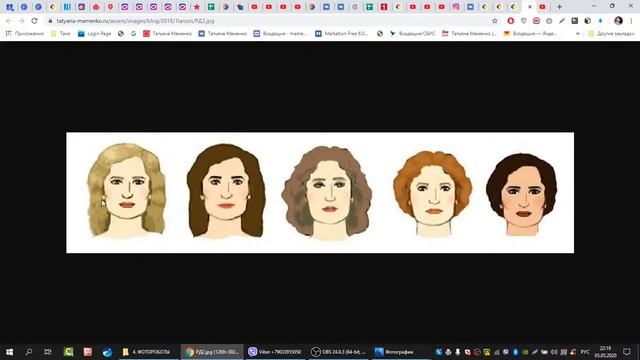Open the taskbar clock and calendar

coord(605,352)
